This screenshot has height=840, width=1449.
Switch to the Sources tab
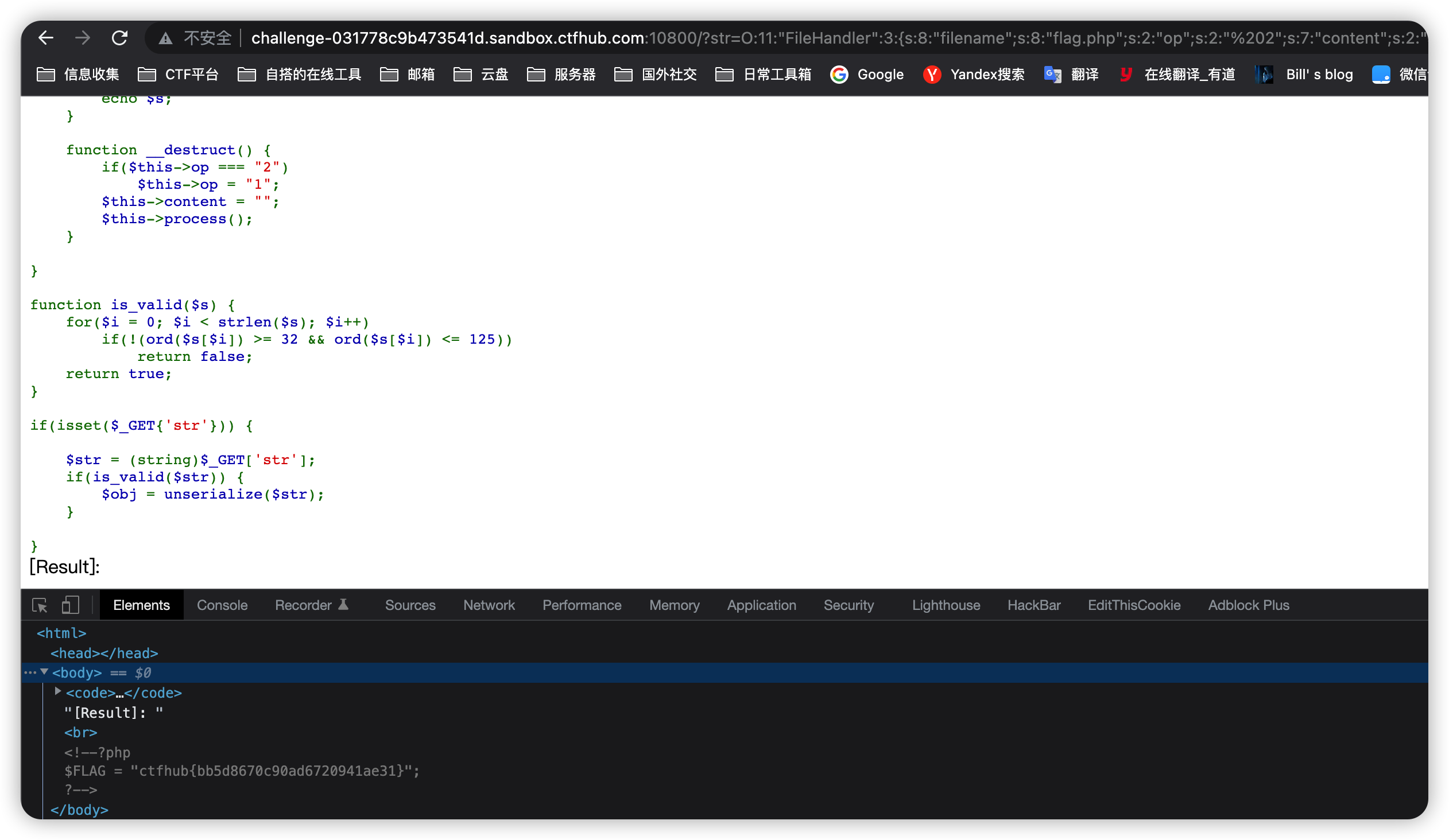point(410,605)
